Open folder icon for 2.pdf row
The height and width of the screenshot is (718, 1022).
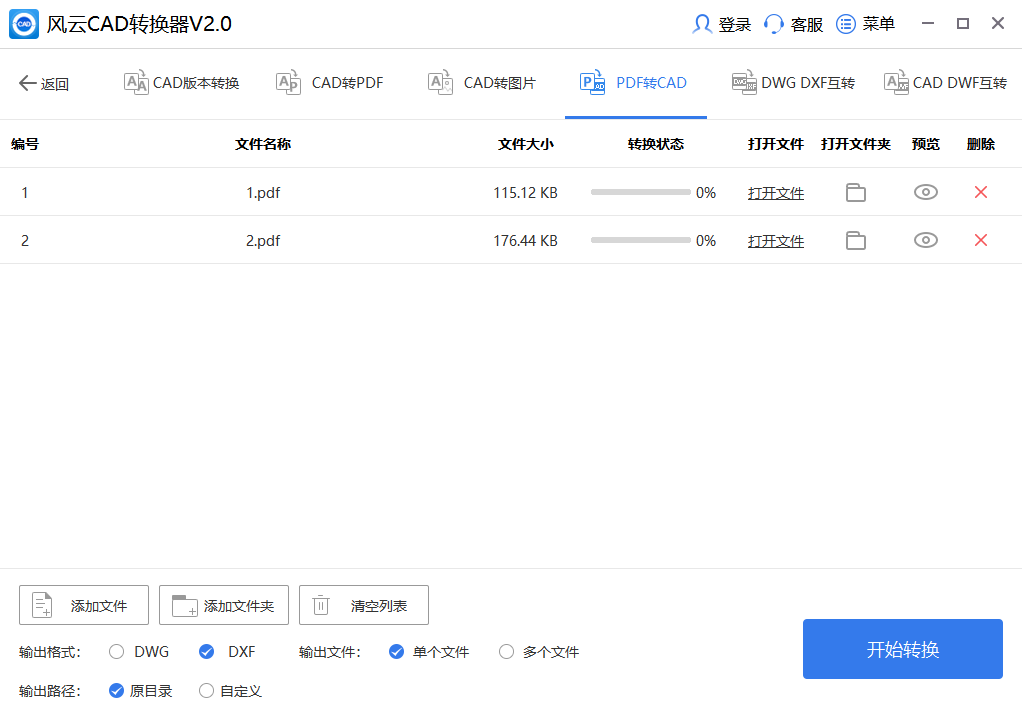tap(855, 241)
